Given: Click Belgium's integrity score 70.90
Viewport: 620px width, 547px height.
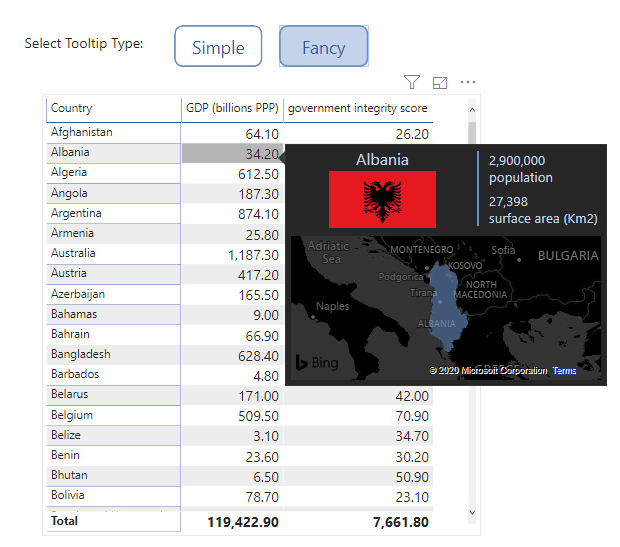Looking at the screenshot, I should 411,415.
